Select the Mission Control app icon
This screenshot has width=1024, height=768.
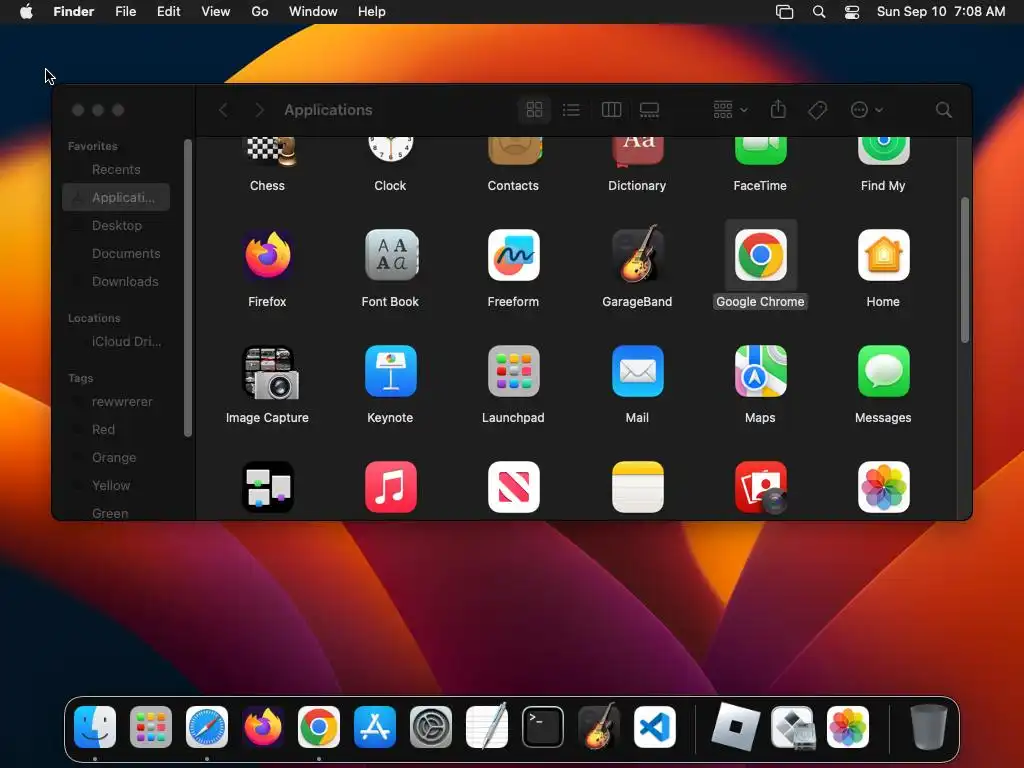click(268, 487)
